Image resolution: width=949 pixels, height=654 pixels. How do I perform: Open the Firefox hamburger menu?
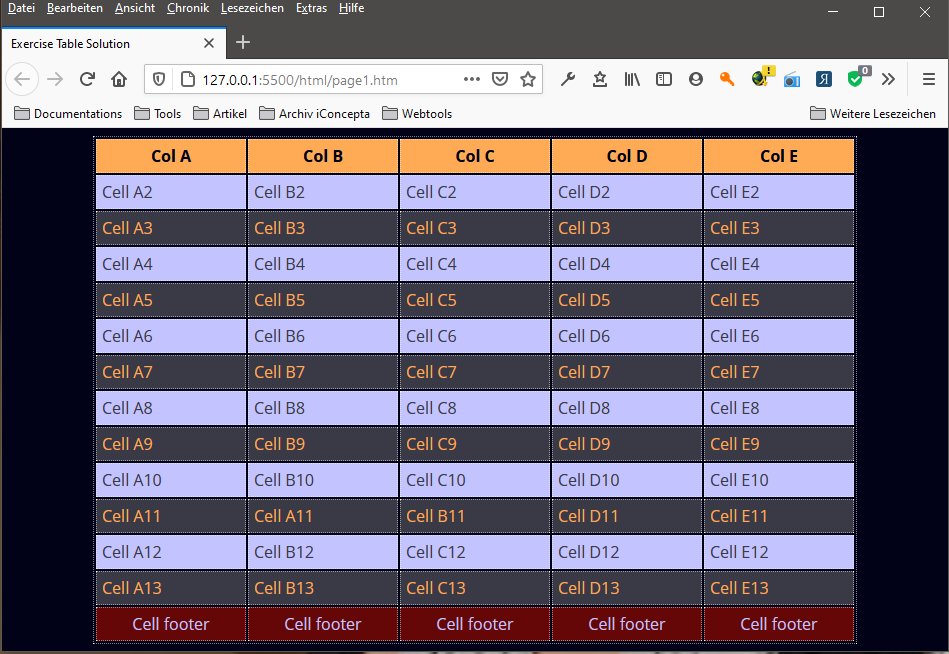click(928, 80)
